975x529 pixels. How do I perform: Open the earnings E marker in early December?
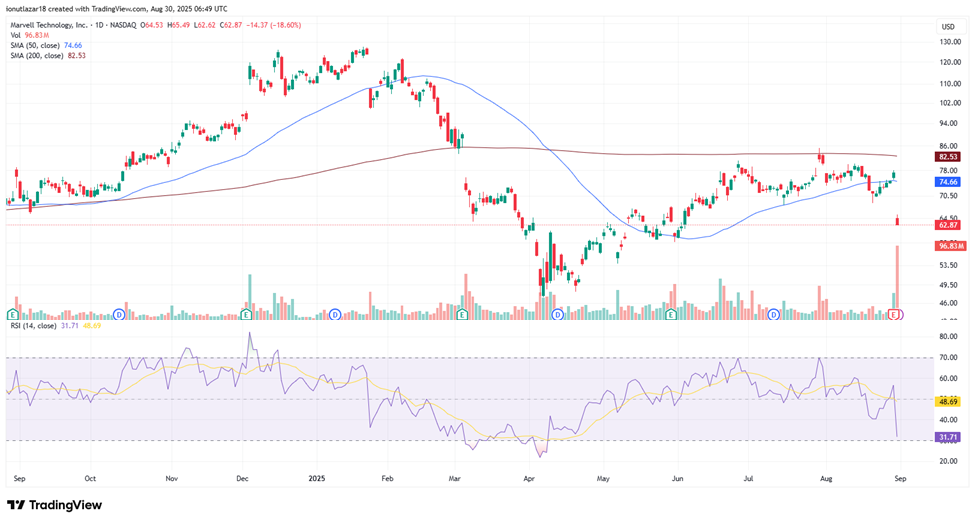coord(245,314)
